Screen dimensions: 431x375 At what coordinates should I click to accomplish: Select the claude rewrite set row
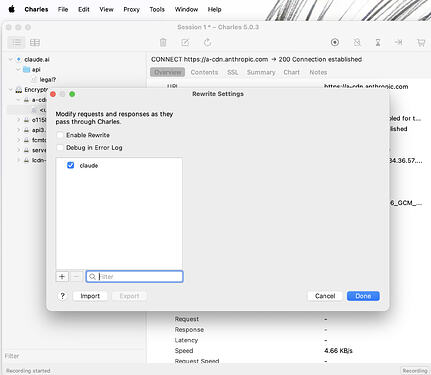(119, 165)
